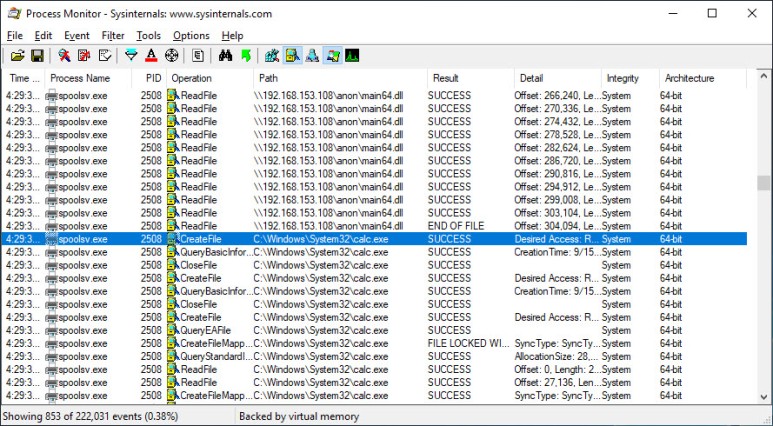Select row with Offset: 303,104 detail
Viewport: 773px width, 426px height.
(x=374, y=213)
